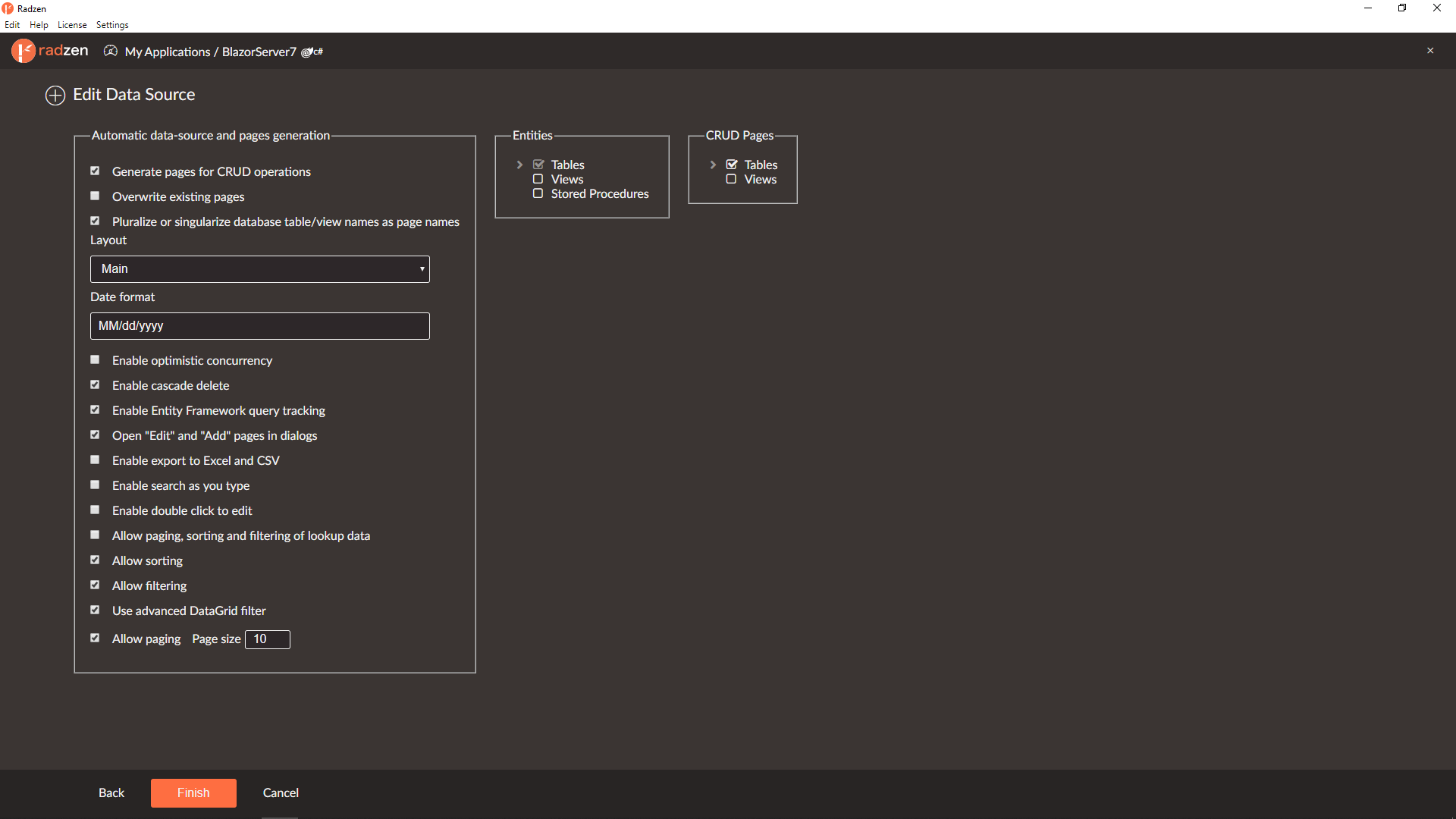Open the Edit menu

(x=12, y=25)
